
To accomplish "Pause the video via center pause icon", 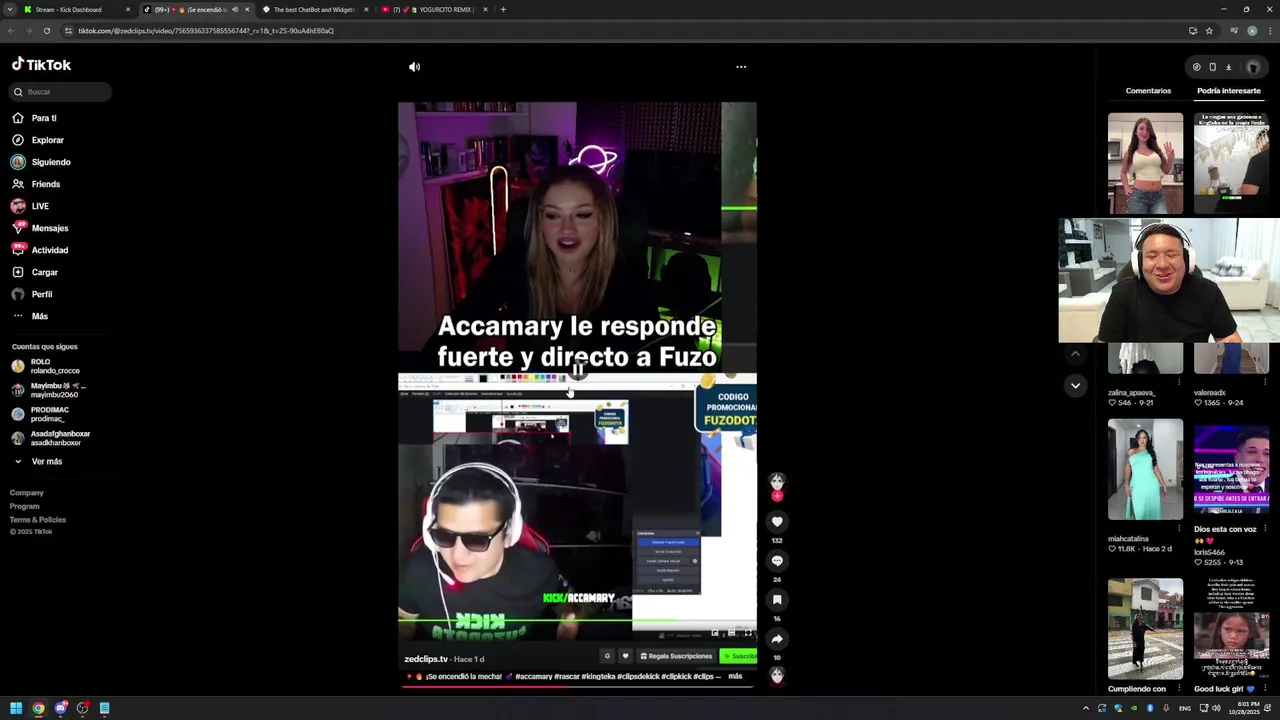I will (x=577, y=370).
